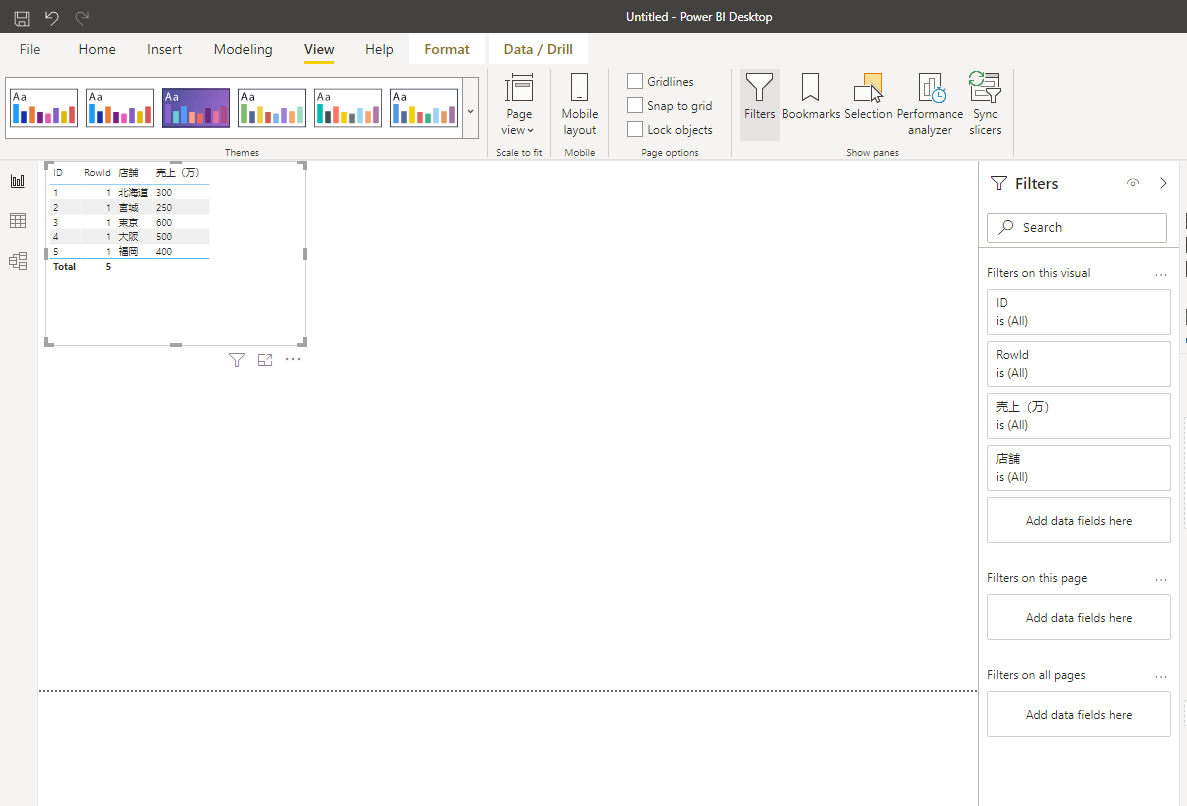Open the File menu
Viewport: 1187px width, 806px height.
coord(30,49)
